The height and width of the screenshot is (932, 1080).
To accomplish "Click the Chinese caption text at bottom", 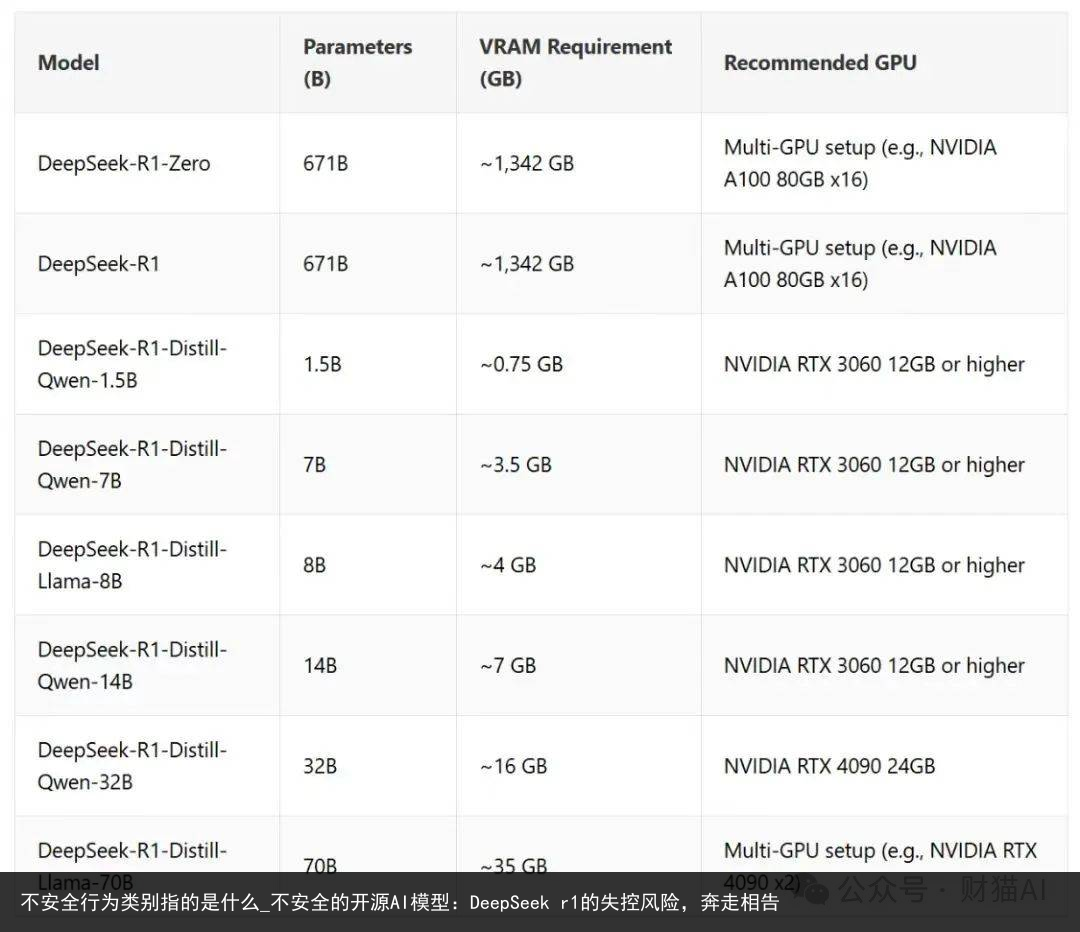I will click(x=399, y=902).
